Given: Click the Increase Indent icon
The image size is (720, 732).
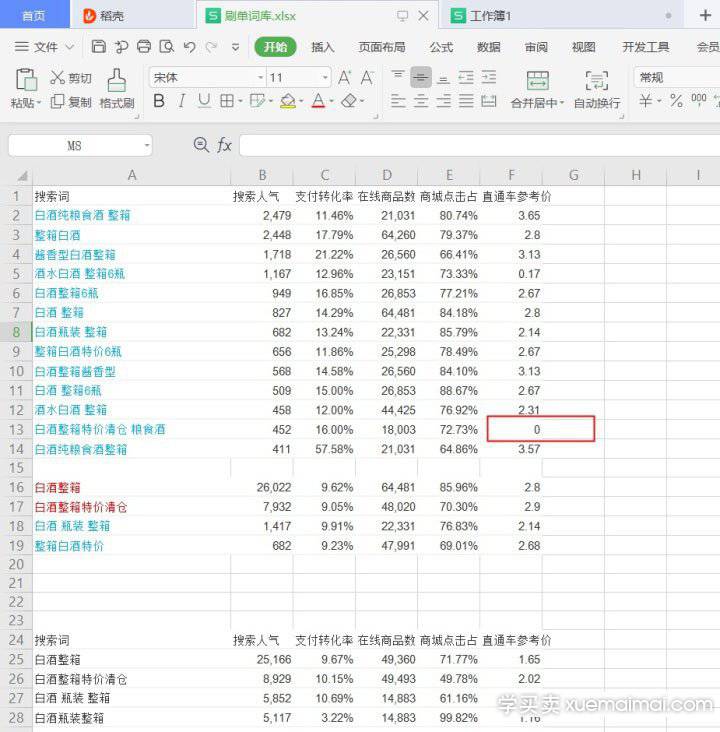Looking at the screenshot, I should [489, 77].
